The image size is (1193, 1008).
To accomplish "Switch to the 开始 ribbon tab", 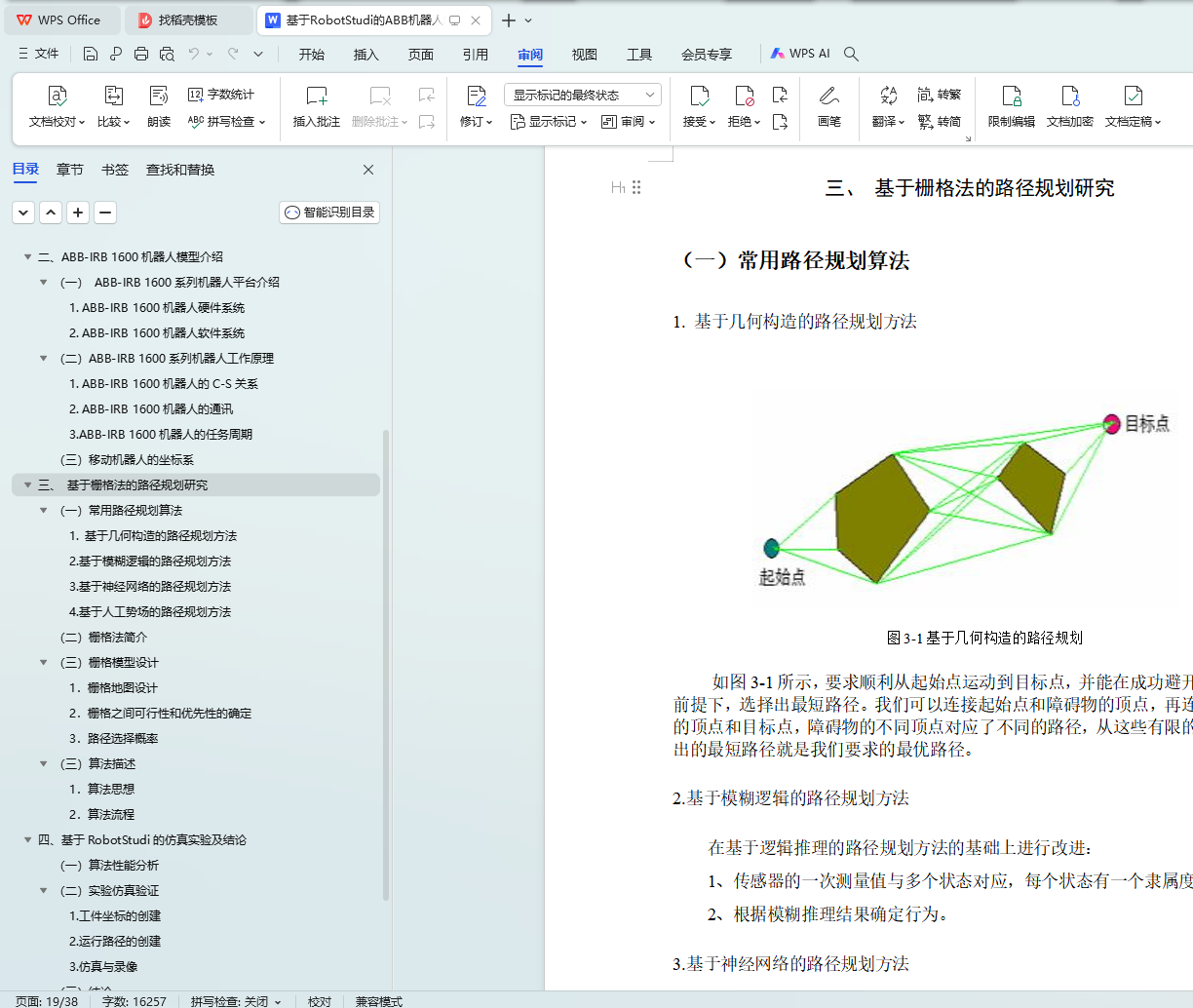I will [x=312, y=55].
